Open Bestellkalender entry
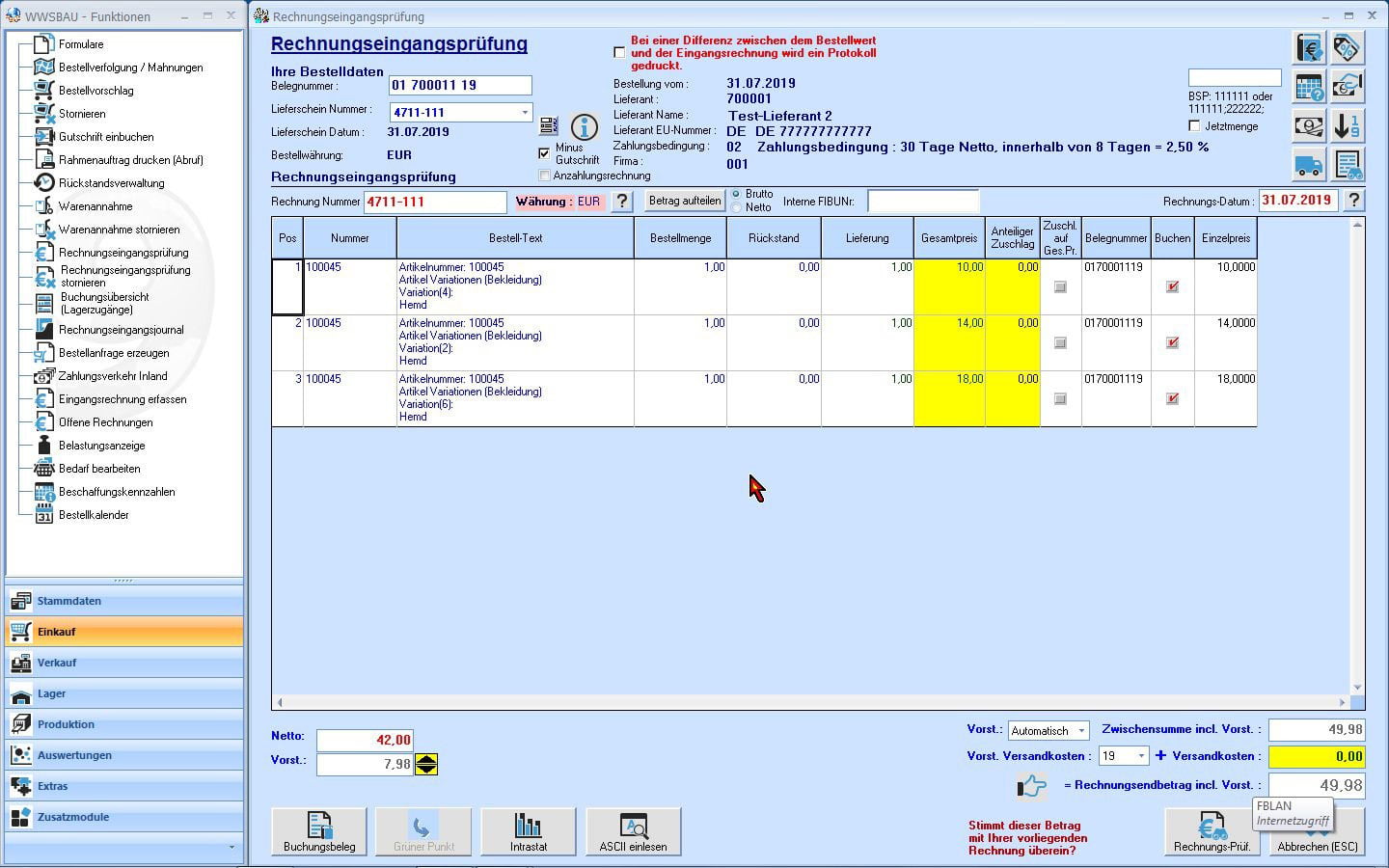This screenshot has height=868, width=1389. 94,515
